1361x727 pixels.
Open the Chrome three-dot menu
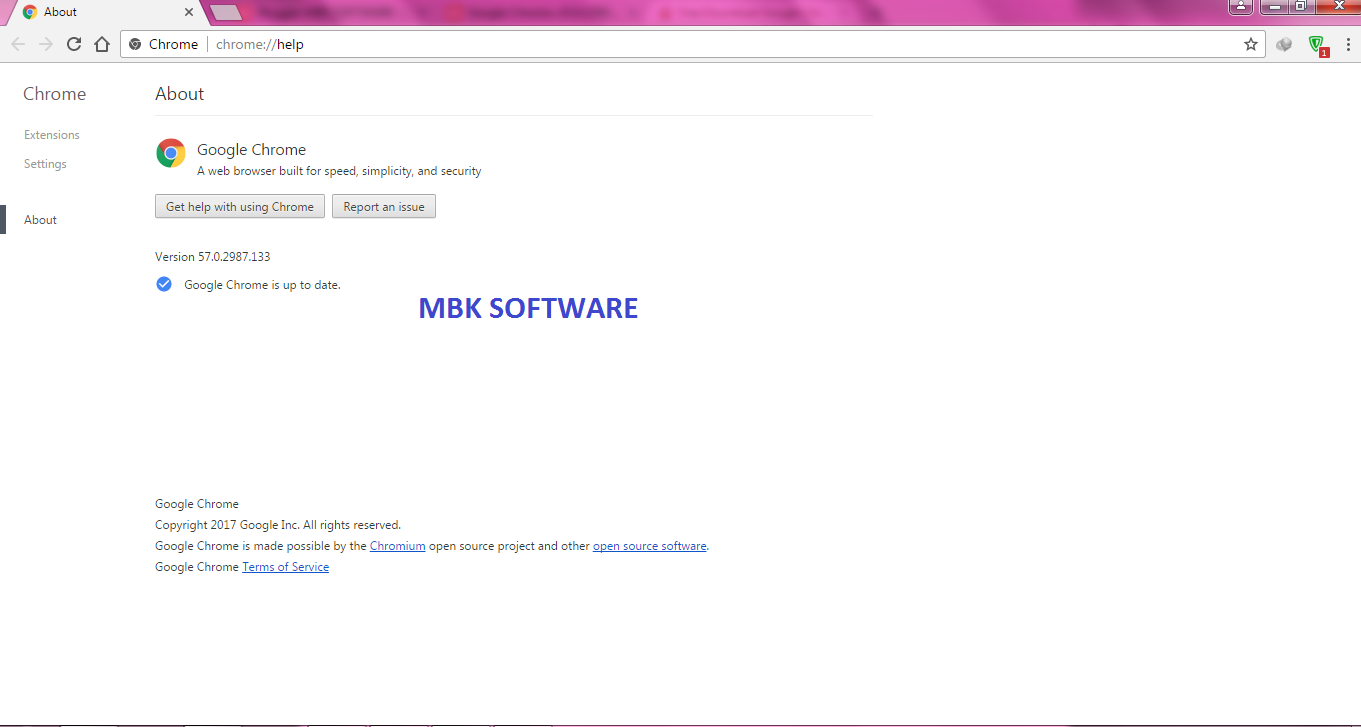[x=1348, y=44]
